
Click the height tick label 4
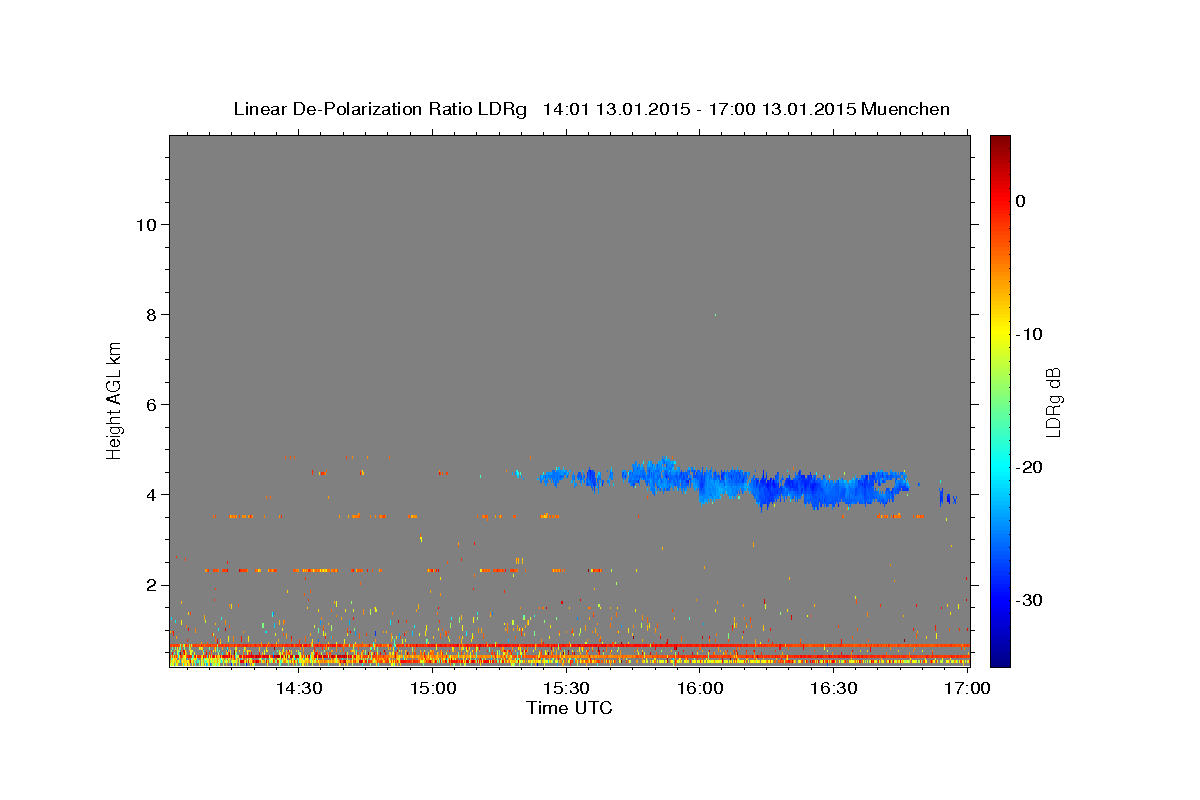pos(149,494)
